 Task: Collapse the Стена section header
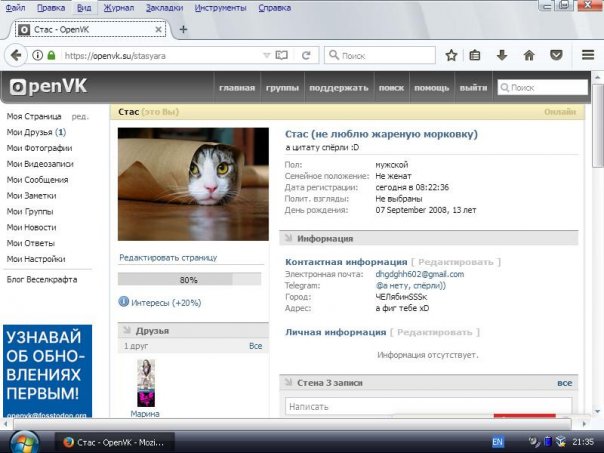coord(291,383)
